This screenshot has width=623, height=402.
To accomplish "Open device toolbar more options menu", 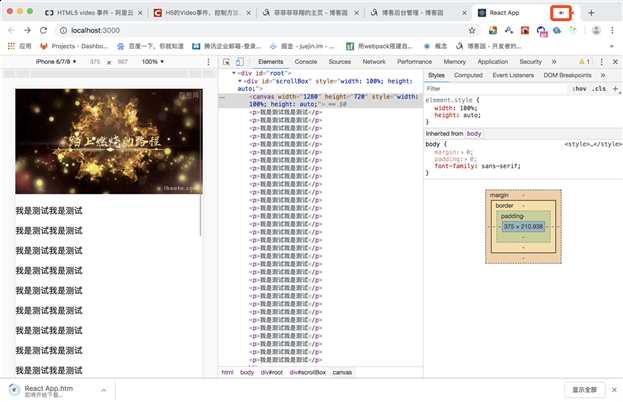I will 209,62.
